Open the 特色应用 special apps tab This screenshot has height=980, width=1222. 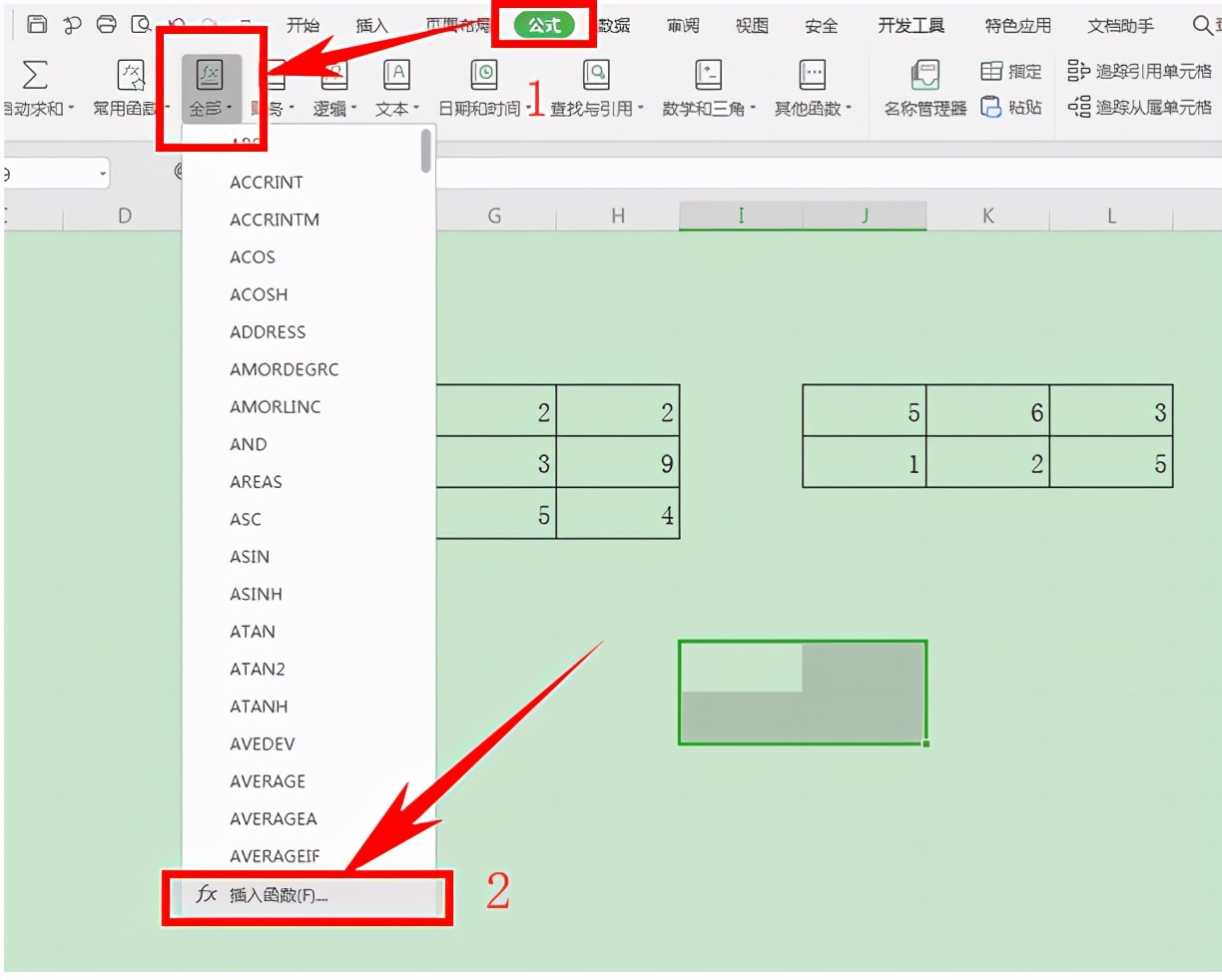(x=1017, y=25)
